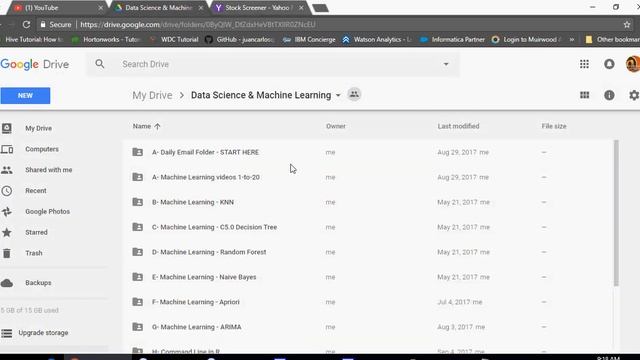The image size is (640, 360).
Task: Select 'A- Daily Email Folder - START HERE'
Action: (205, 152)
